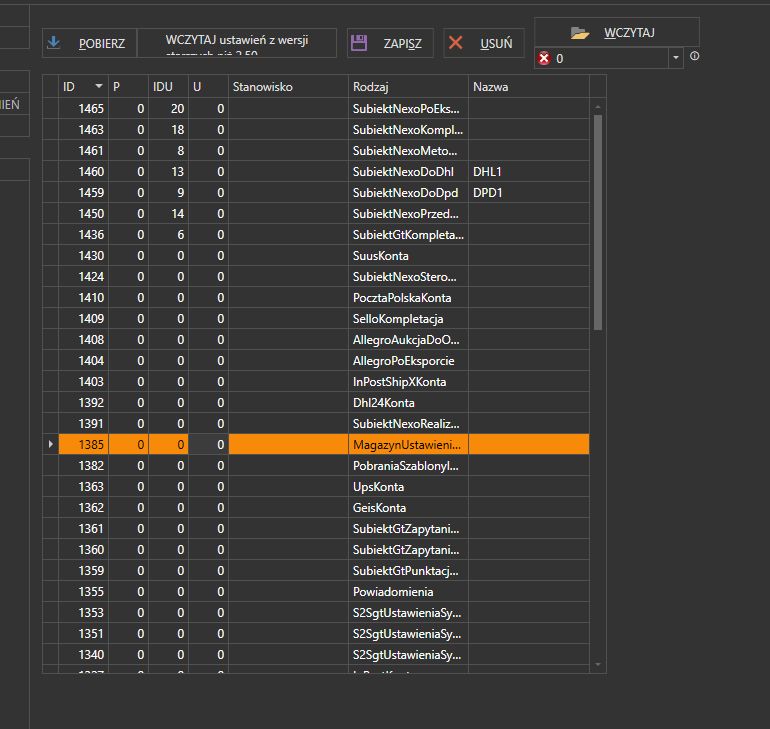Image resolution: width=770 pixels, height=729 pixels.
Task: Click the table vertical scrollbar thumb
Action: pos(598,222)
